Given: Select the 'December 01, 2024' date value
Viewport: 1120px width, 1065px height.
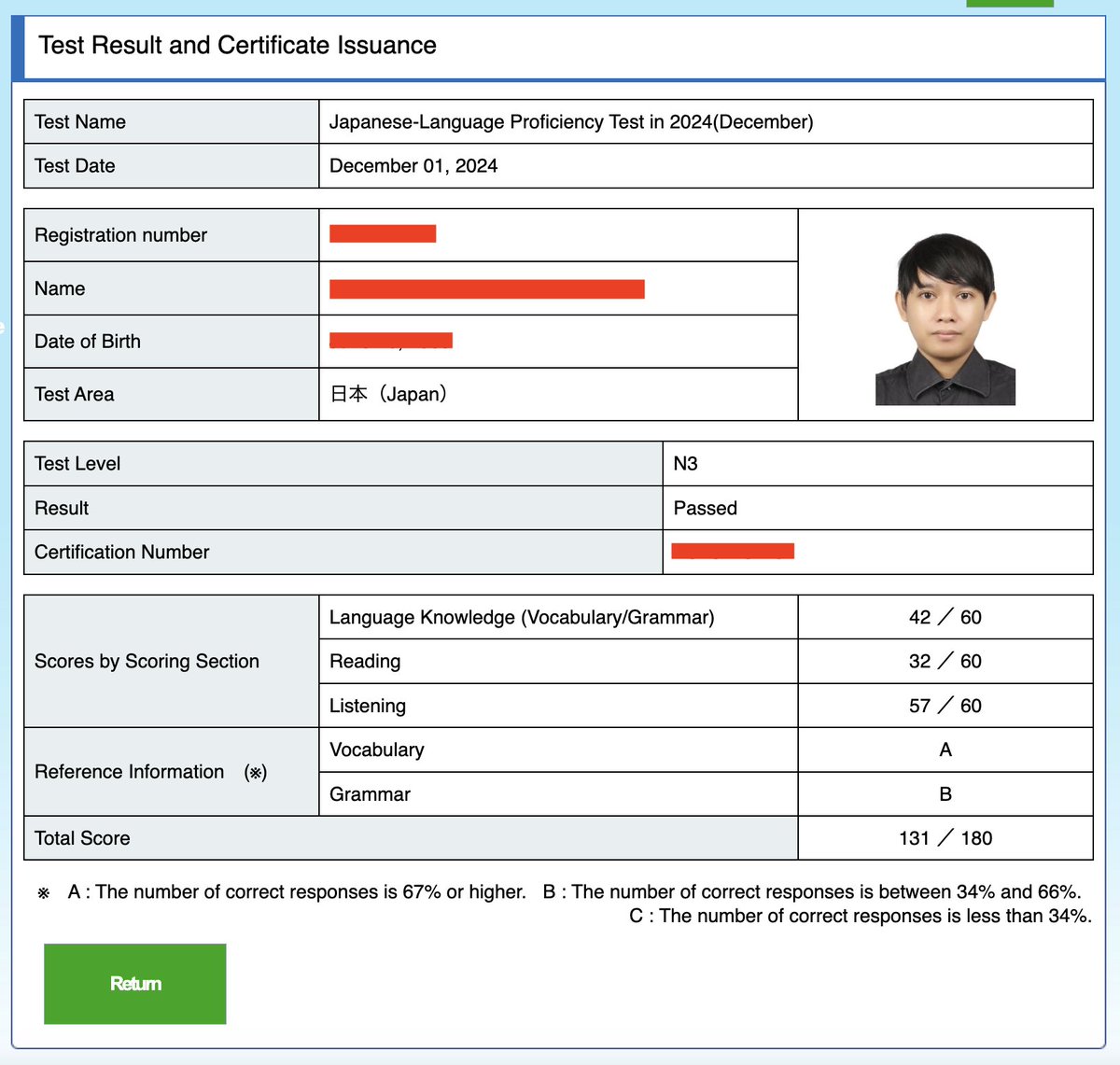Looking at the screenshot, I should pyautogui.click(x=413, y=165).
